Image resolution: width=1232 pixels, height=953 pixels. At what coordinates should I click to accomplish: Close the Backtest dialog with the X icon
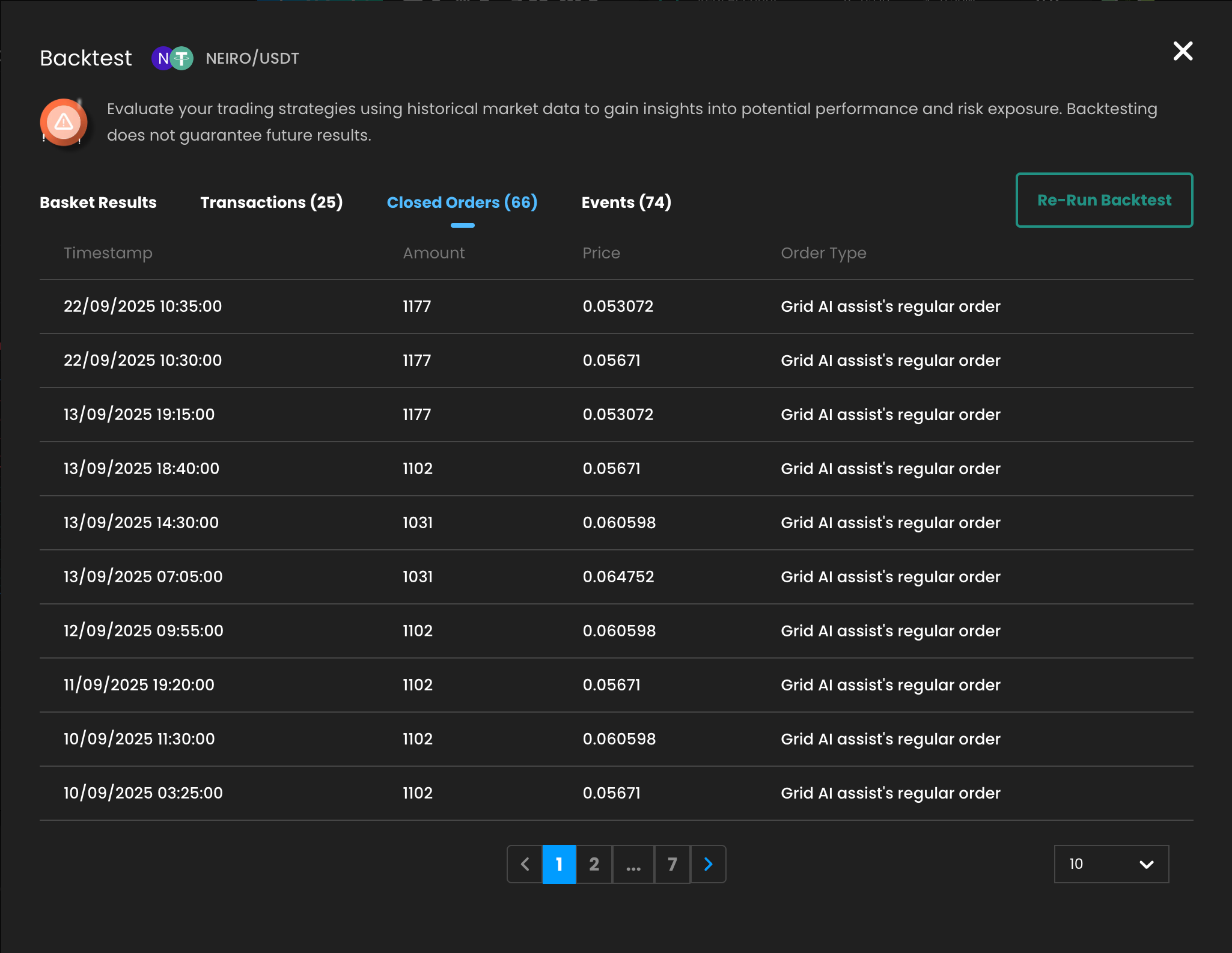click(x=1183, y=51)
